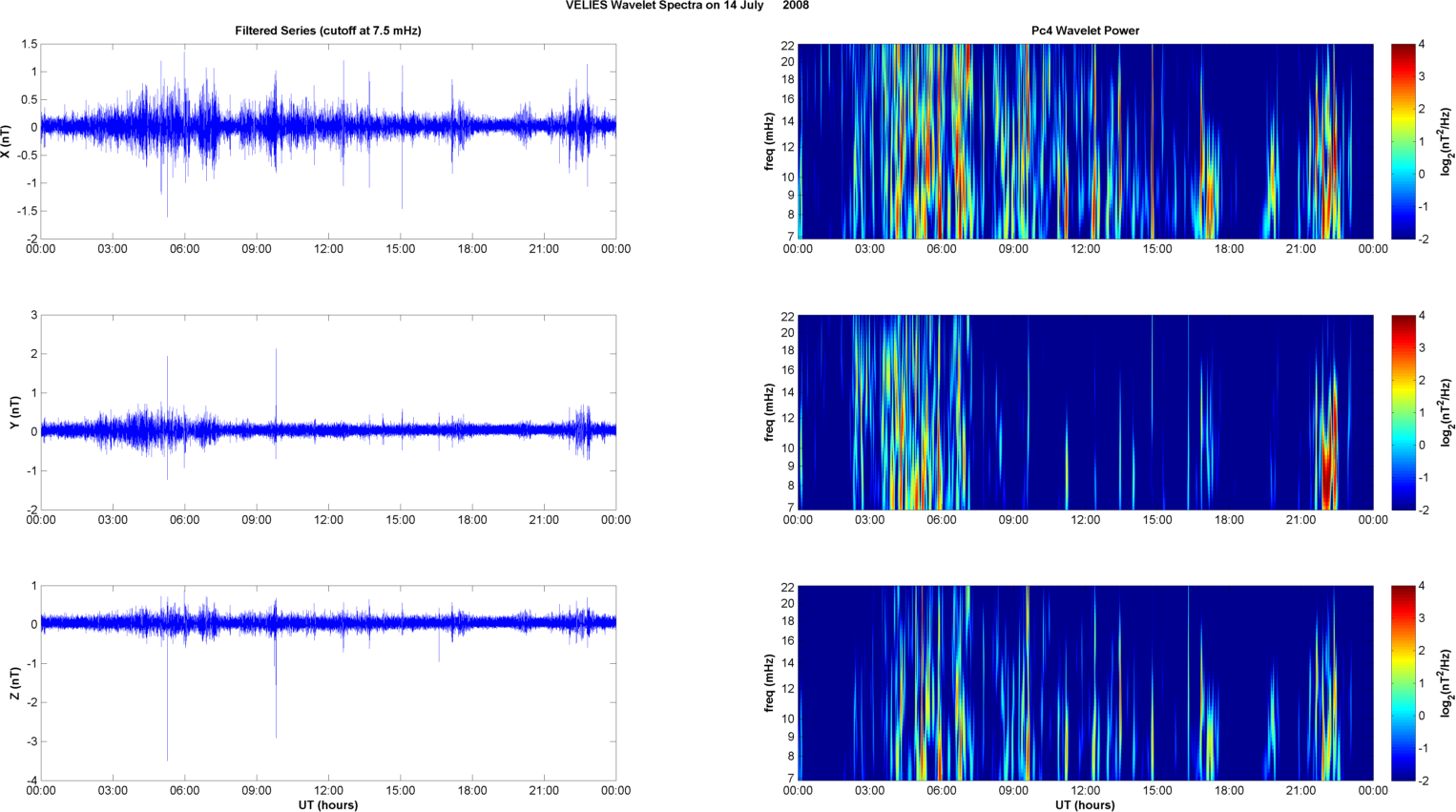Viewport: 1456px width, 812px height.
Task: Click inside the Z component filtered series plot
Action: pyautogui.click(x=328, y=683)
